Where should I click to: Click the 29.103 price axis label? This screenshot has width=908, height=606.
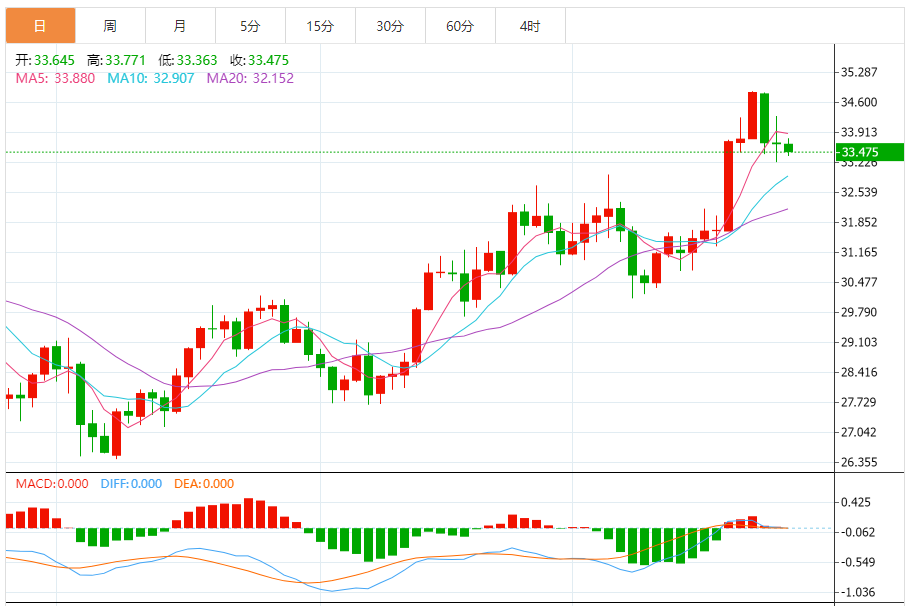coord(859,342)
